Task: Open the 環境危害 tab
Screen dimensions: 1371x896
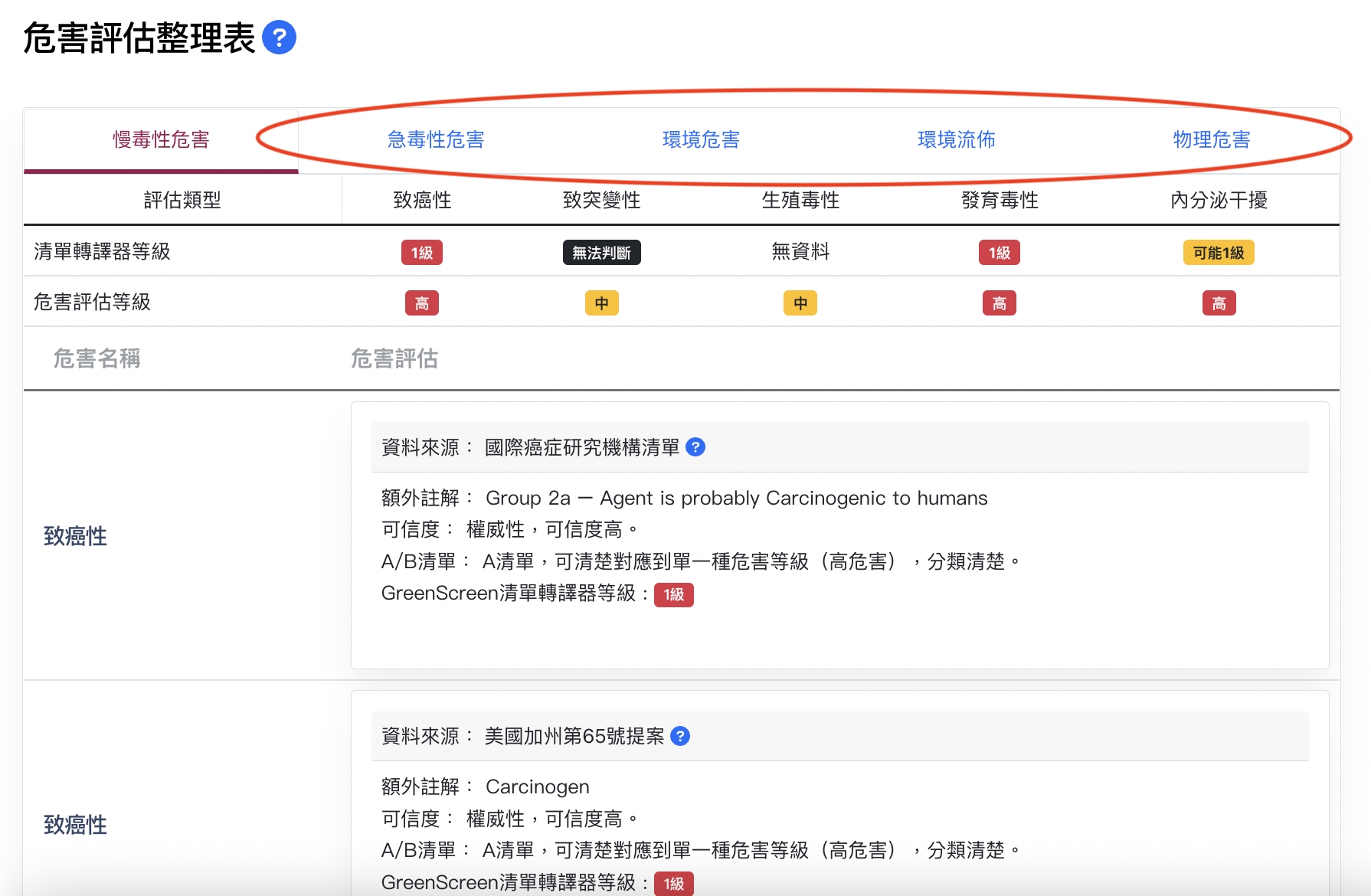Action: pos(701,139)
